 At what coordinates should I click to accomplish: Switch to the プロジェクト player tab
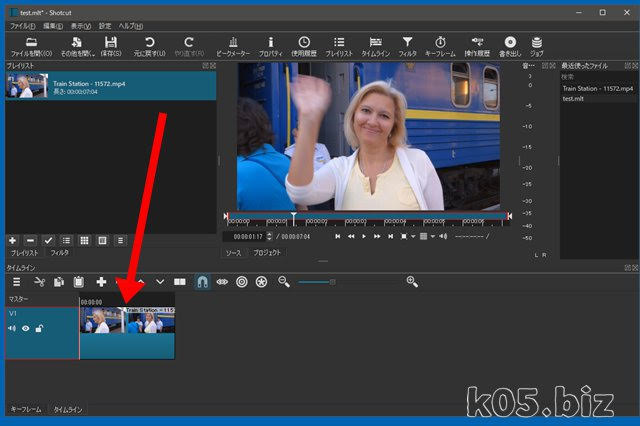tap(267, 253)
